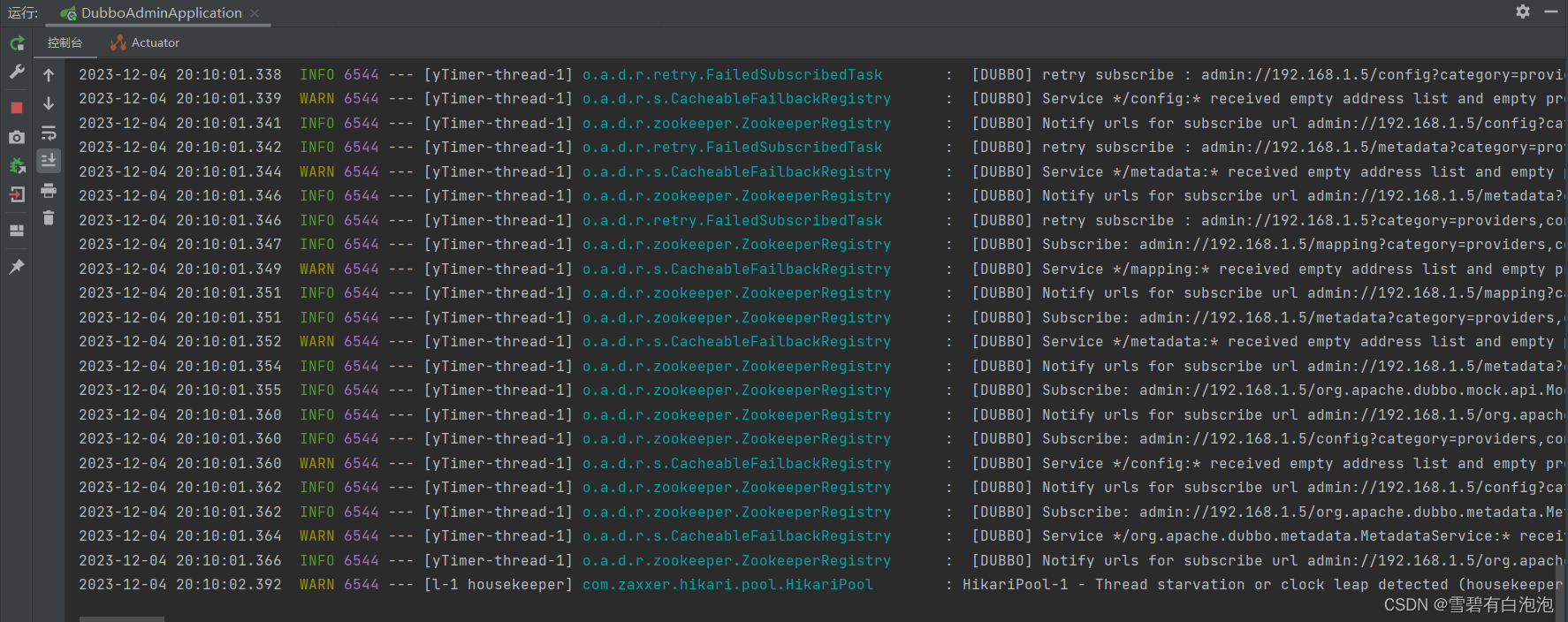Click the log timestamp 20:10:01.347
Viewport: 1568px width, 622px height.
tap(228, 245)
